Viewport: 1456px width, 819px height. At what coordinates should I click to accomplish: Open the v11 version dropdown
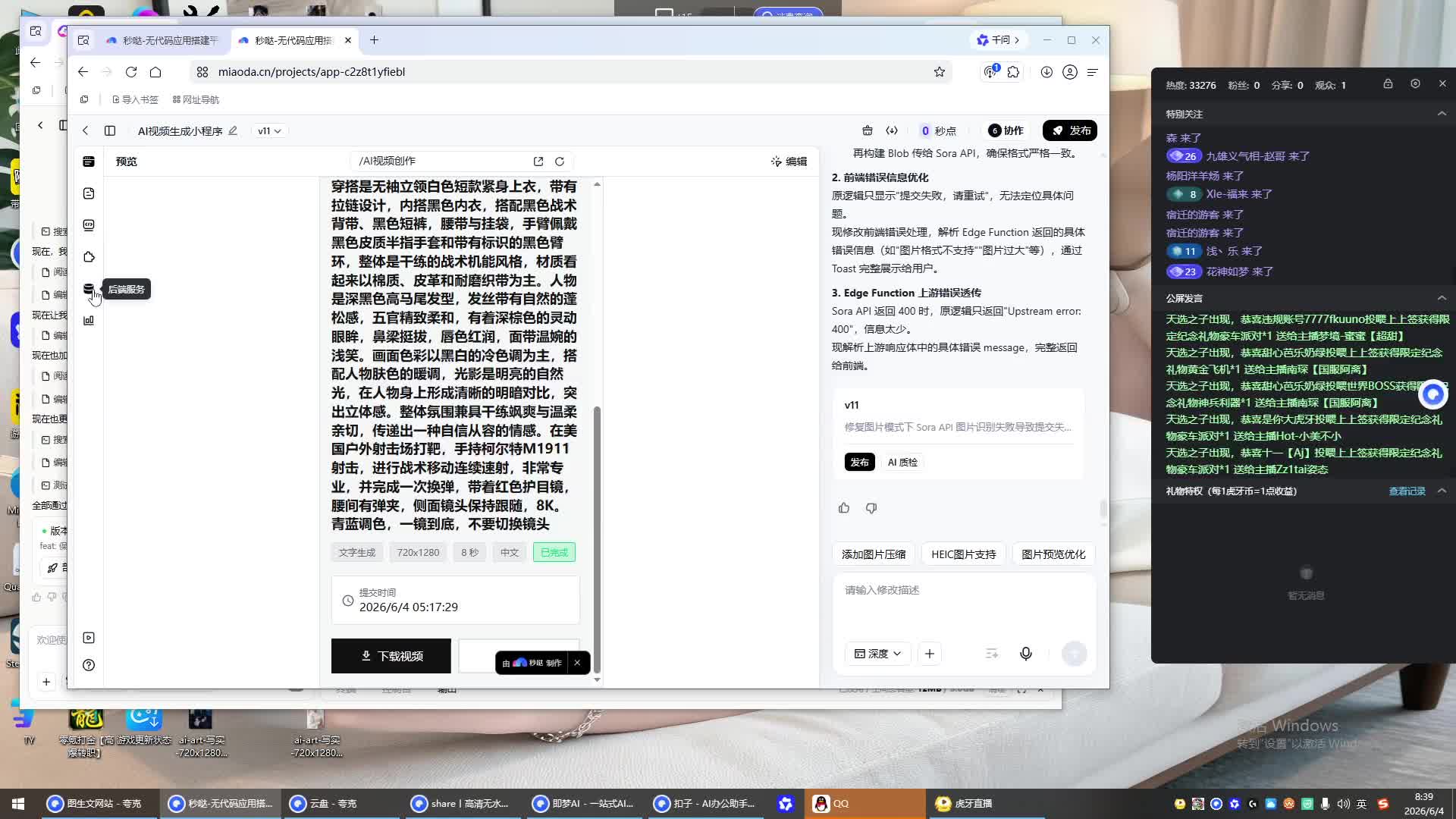269,131
